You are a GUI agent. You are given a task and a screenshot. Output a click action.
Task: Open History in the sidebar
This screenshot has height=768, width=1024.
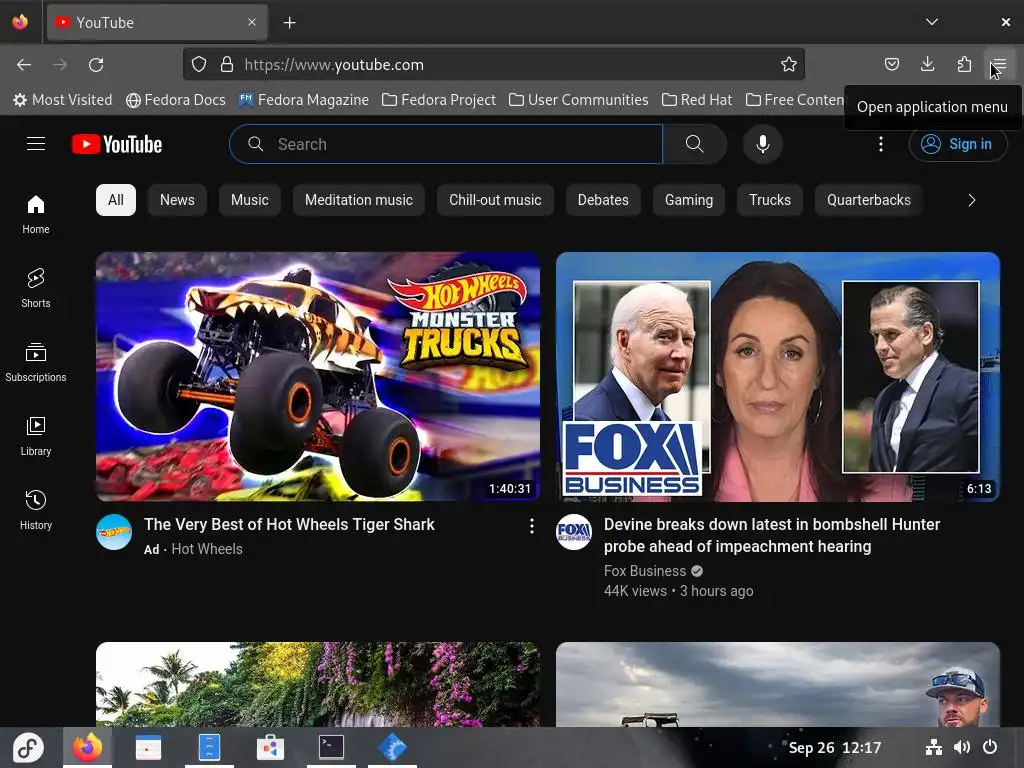pyautogui.click(x=36, y=509)
